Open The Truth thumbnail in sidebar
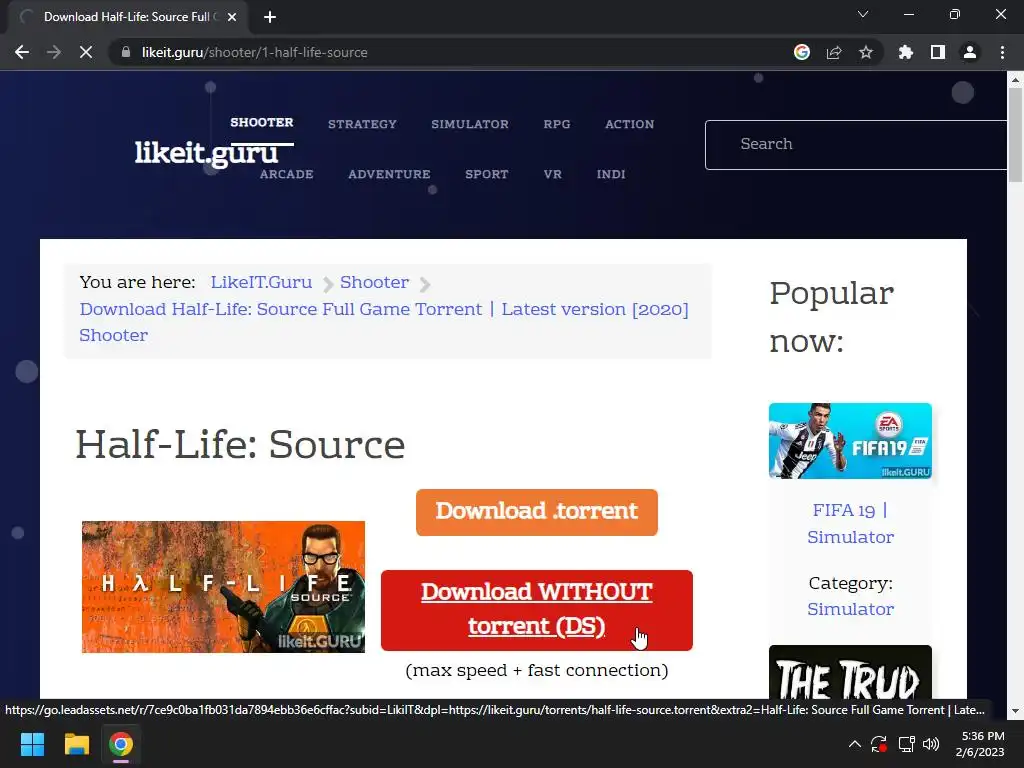The image size is (1024, 768). (x=850, y=672)
